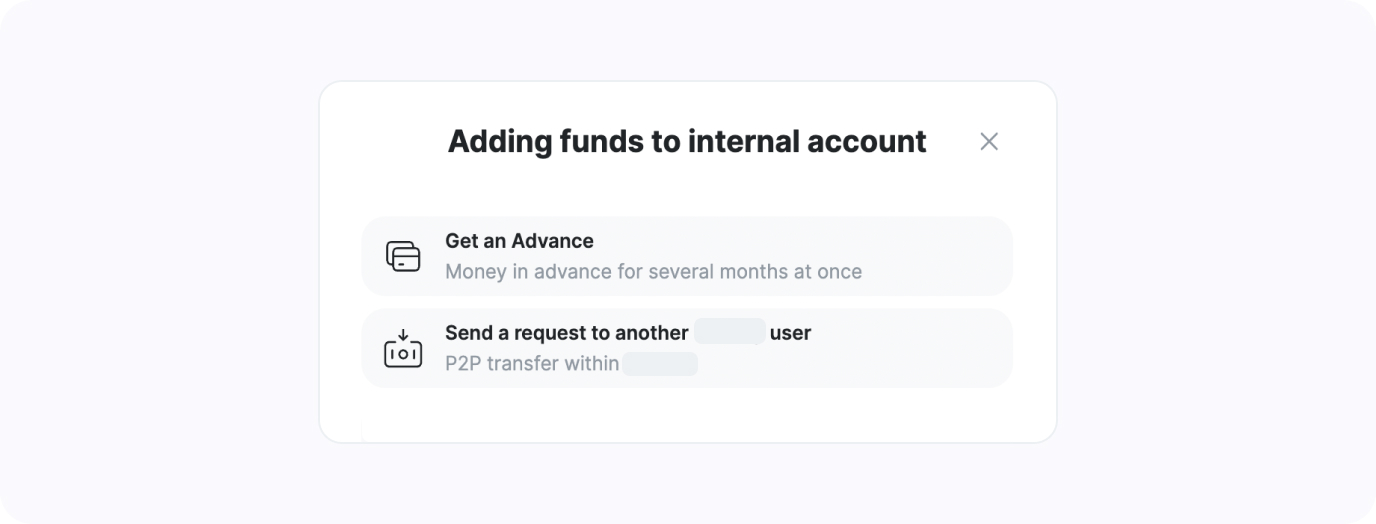Choose Send a request to another user
This screenshot has width=1376, height=524.
click(687, 348)
